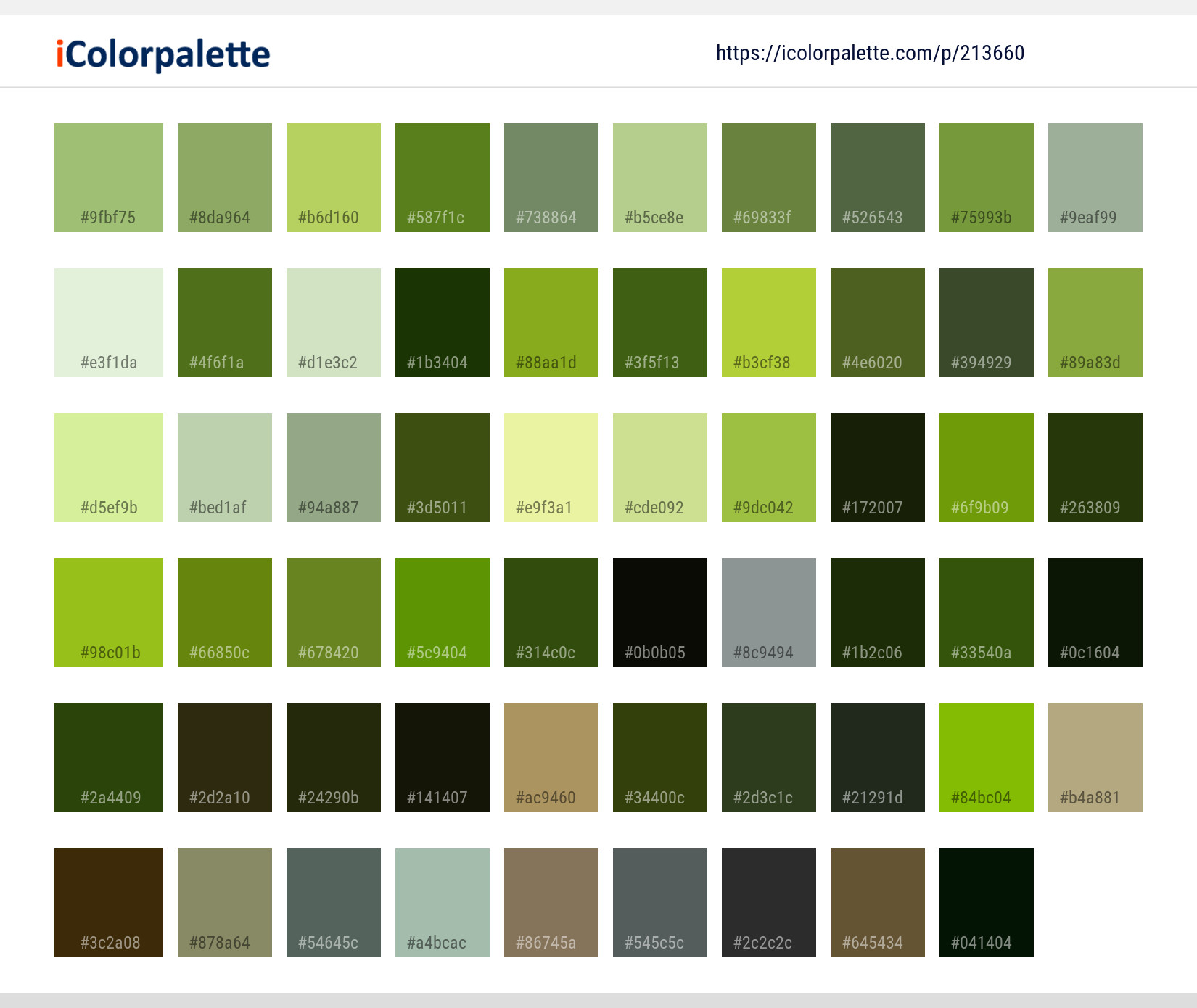
Task: Select the brownish #2d2a10 swatch
Action: pyautogui.click(x=225, y=758)
